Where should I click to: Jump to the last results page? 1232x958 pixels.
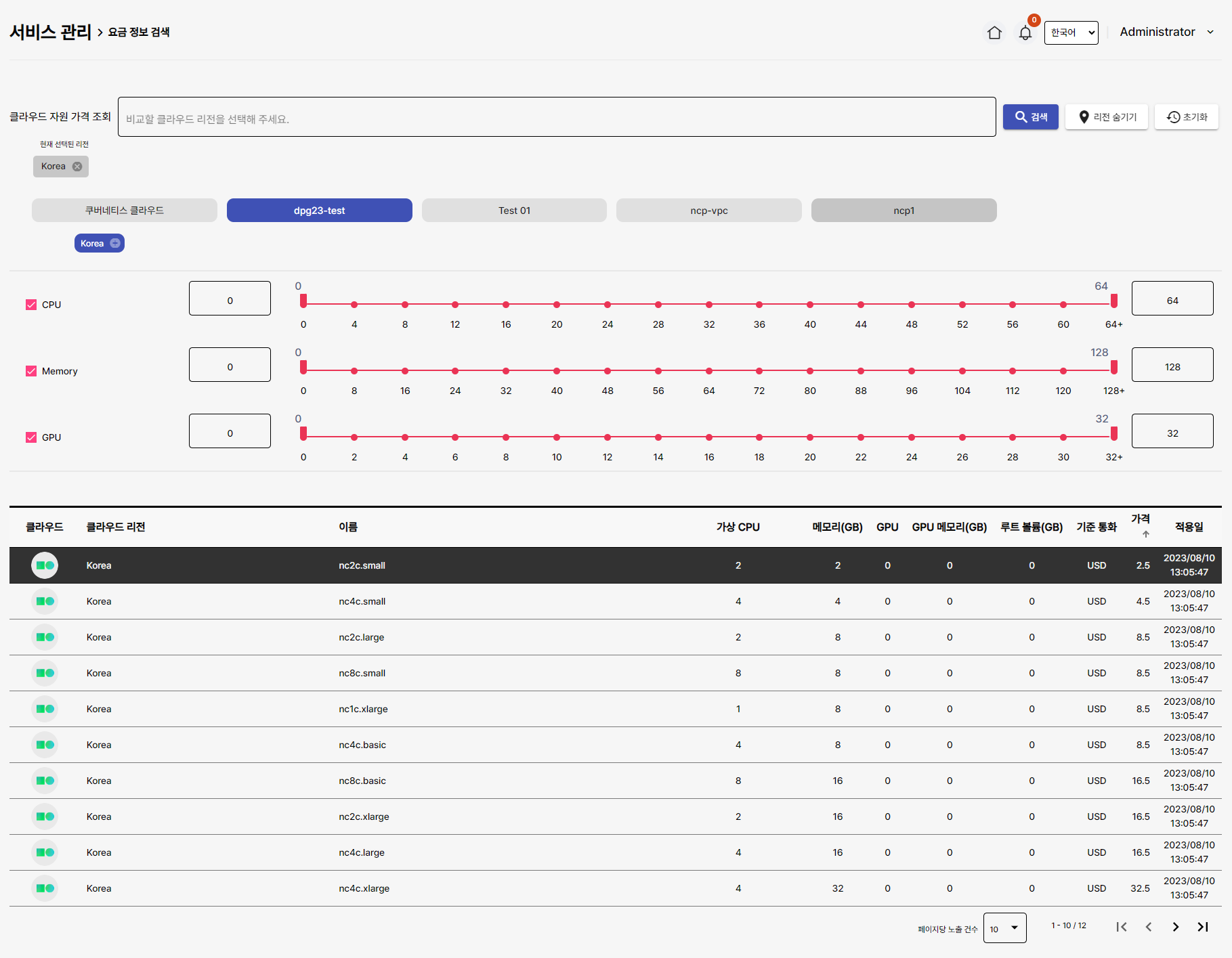pyautogui.click(x=1202, y=927)
